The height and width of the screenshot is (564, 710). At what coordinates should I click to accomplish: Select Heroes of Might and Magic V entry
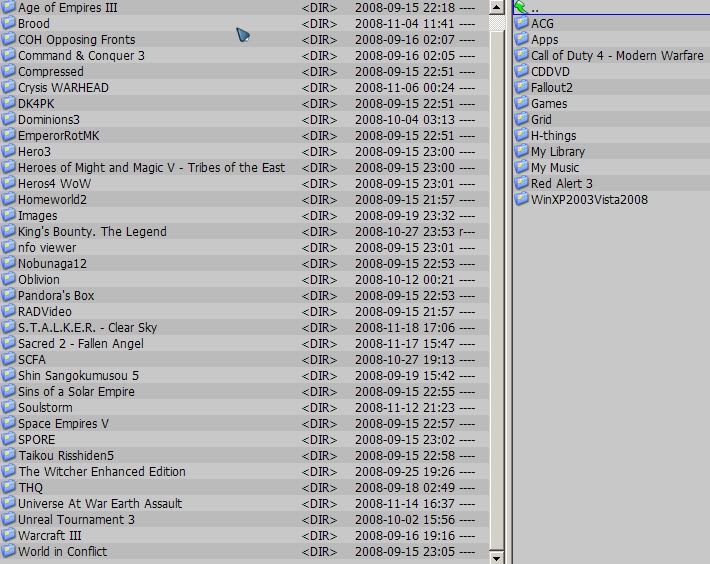pyautogui.click(x=152, y=167)
